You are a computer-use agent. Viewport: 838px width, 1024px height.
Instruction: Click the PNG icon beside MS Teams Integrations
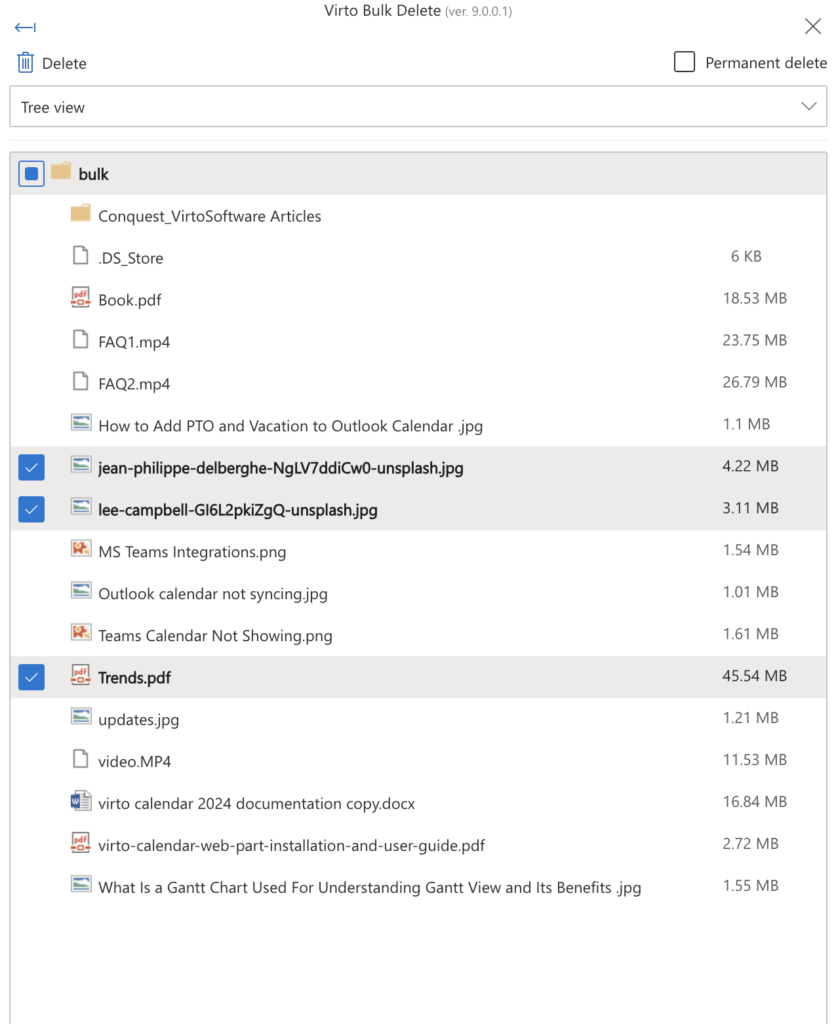click(x=80, y=549)
